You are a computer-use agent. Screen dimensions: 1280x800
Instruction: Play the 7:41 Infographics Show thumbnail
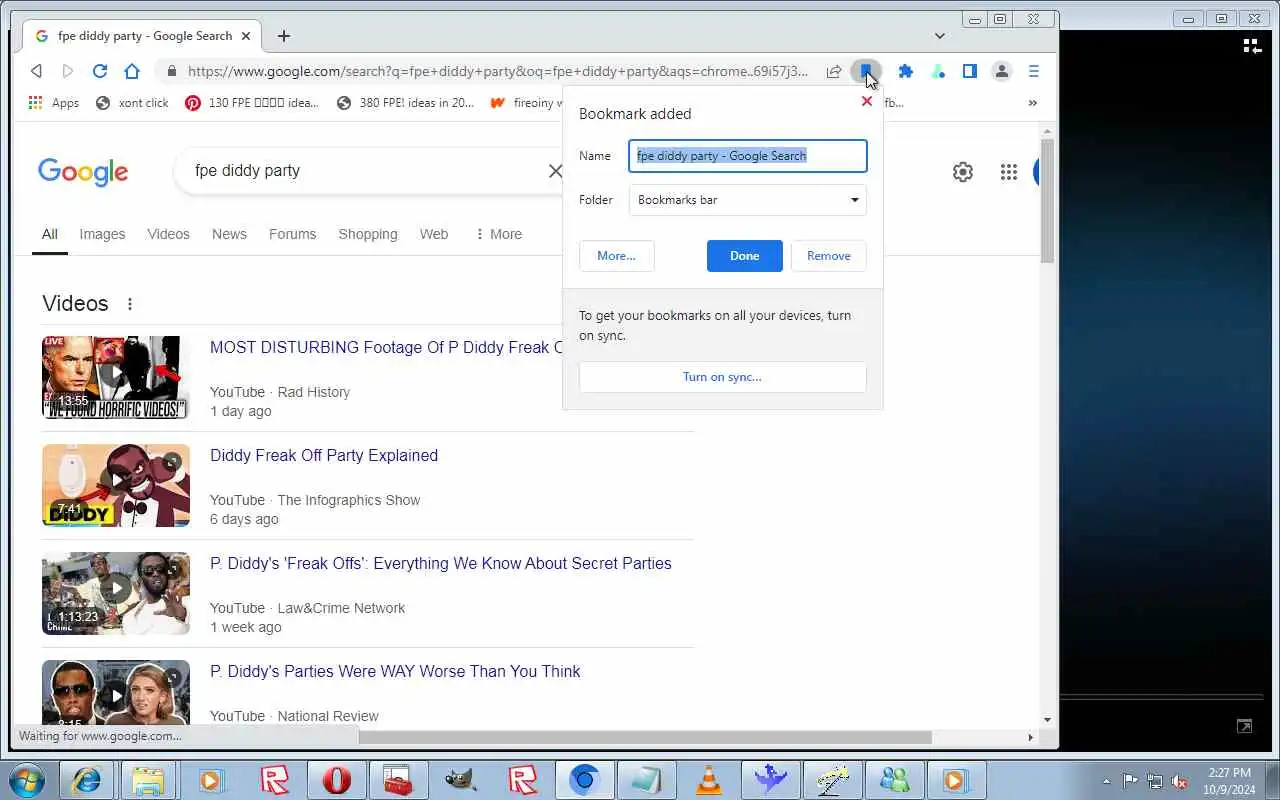[116, 485]
